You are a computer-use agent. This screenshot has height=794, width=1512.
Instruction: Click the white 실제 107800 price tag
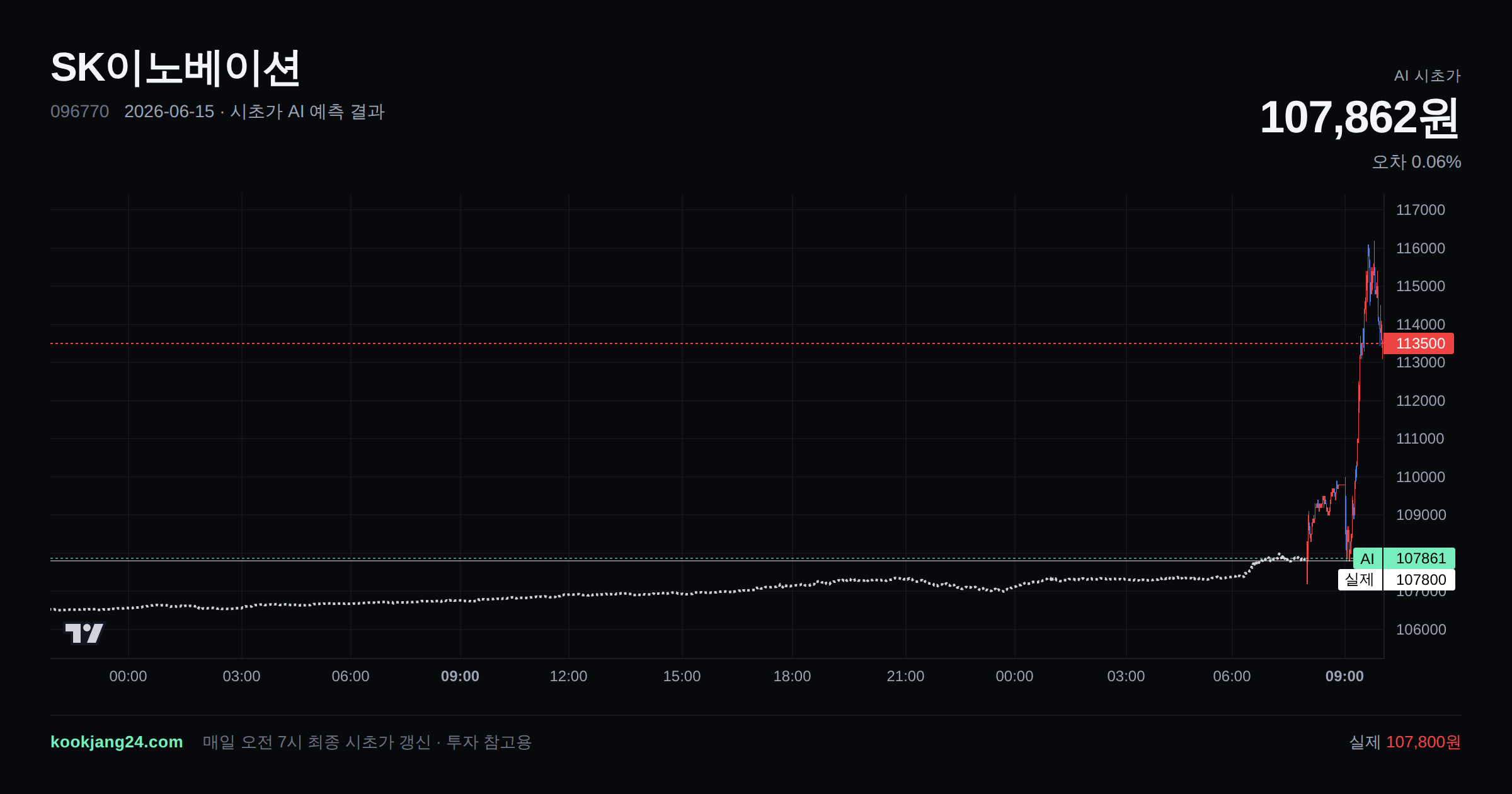[x=1397, y=580]
